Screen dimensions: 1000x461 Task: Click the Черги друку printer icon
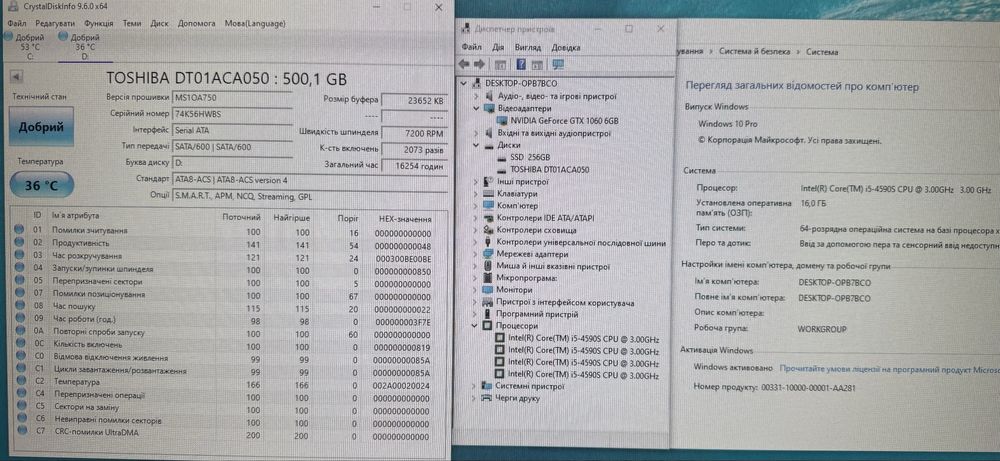coord(489,399)
